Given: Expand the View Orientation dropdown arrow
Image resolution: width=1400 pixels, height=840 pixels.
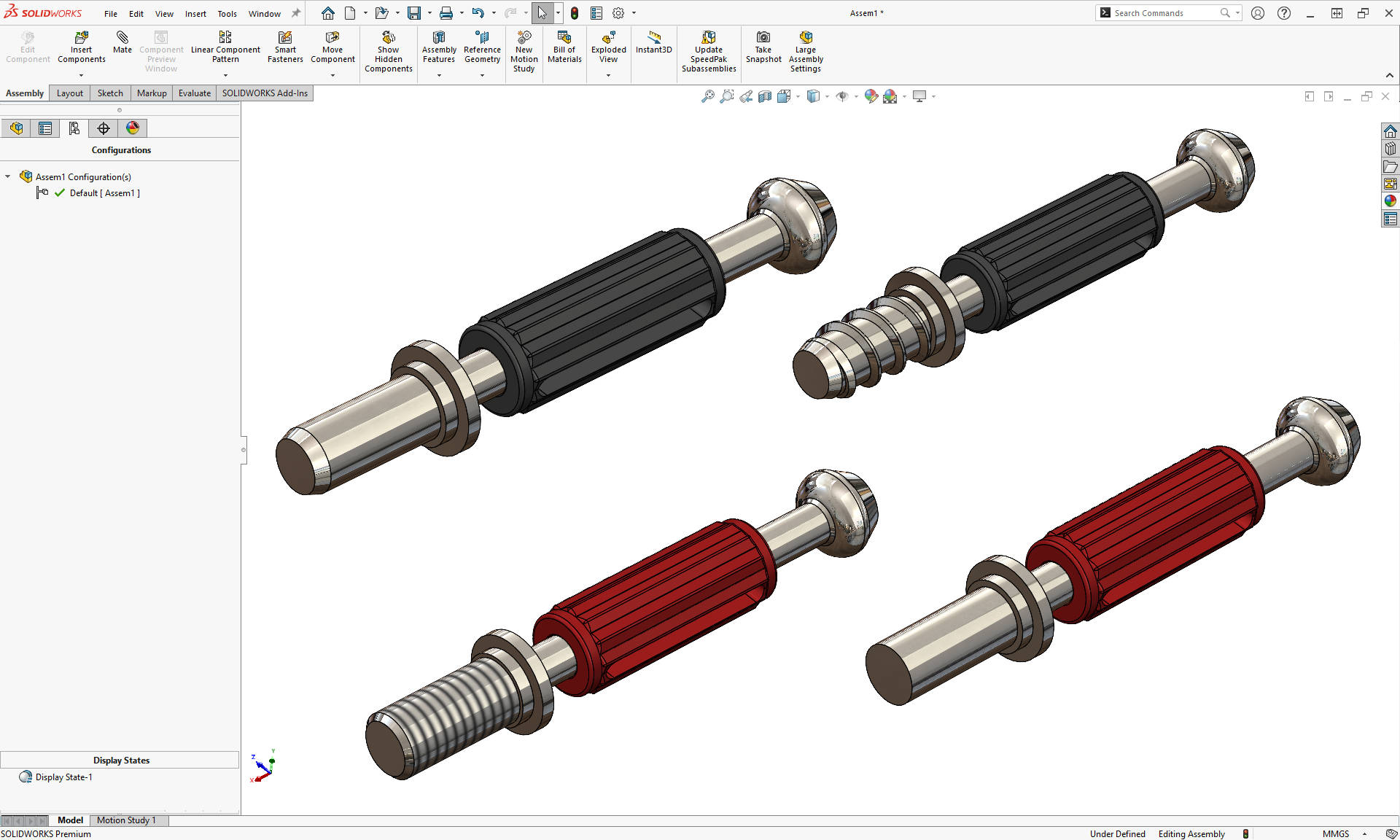Looking at the screenshot, I should pyautogui.click(x=798, y=96).
